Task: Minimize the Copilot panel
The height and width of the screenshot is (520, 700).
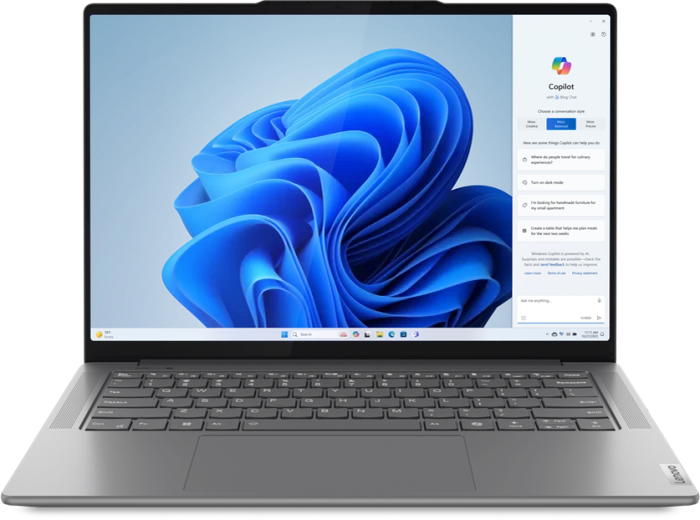Action: 591,21
